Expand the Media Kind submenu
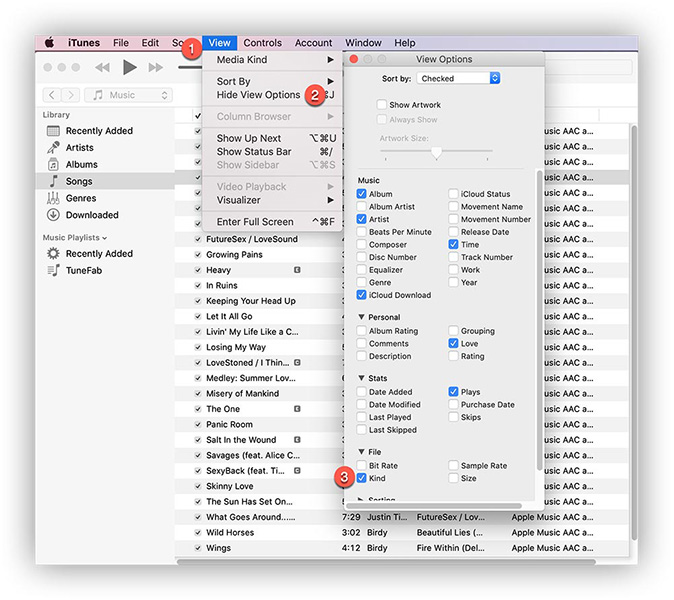674x600 pixels. (272, 60)
